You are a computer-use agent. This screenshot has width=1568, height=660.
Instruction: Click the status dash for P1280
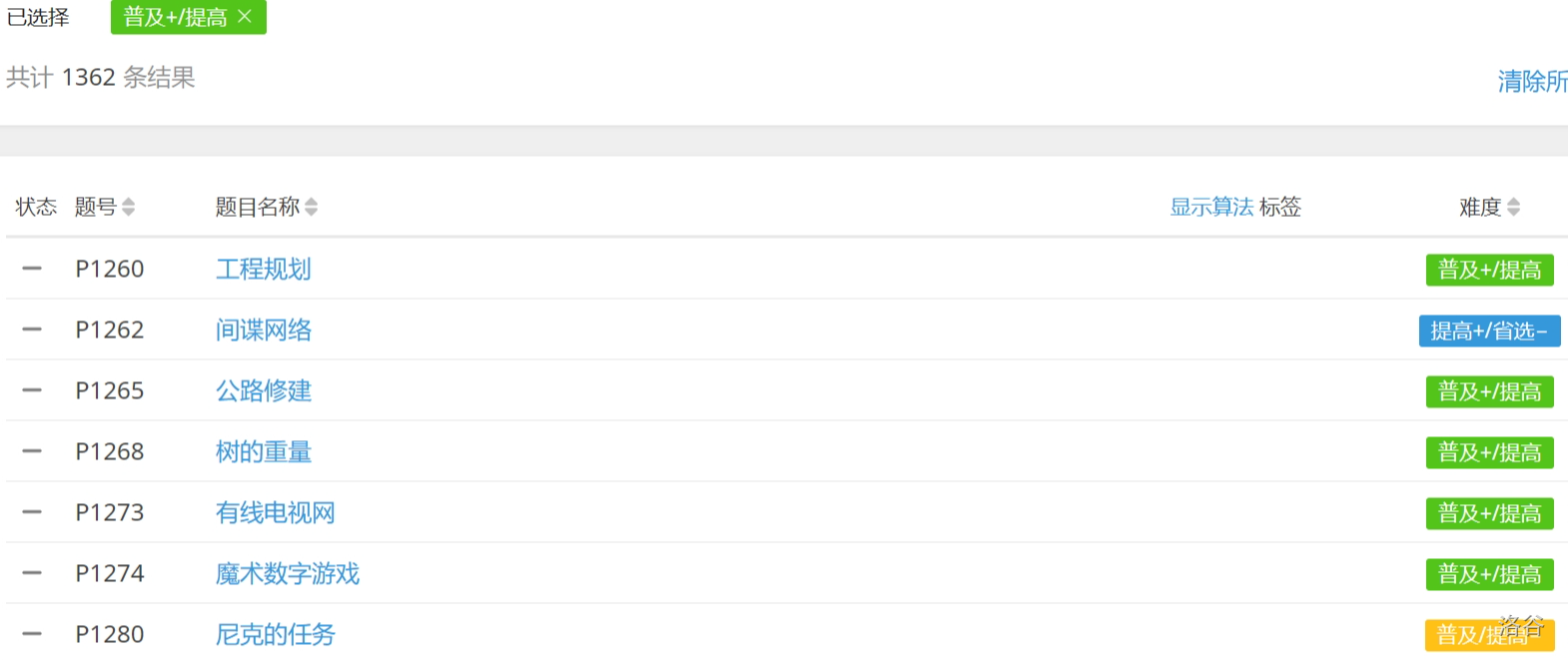point(32,634)
